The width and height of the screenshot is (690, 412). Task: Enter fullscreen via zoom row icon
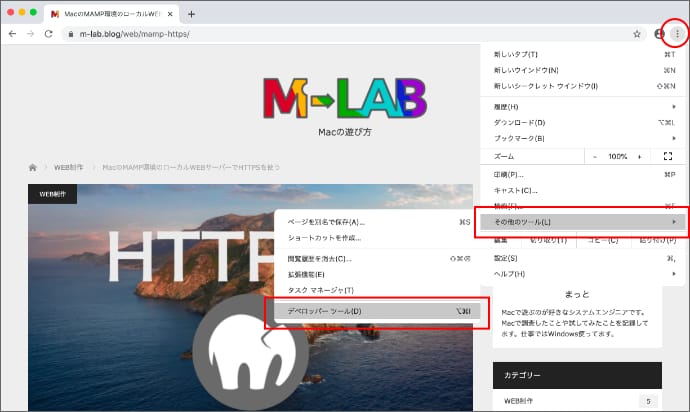pos(667,157)
